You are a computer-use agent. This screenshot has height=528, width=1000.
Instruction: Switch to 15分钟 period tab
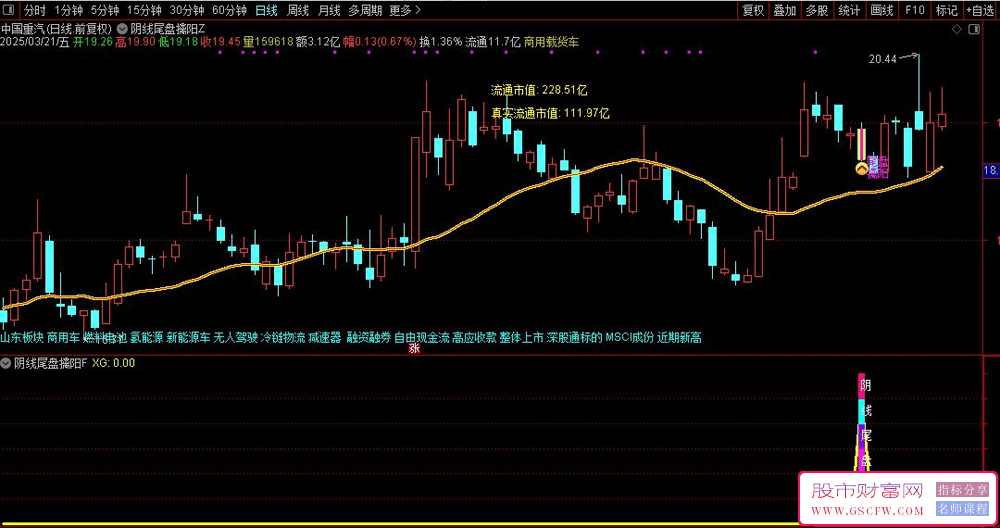[x=145, y=10]
